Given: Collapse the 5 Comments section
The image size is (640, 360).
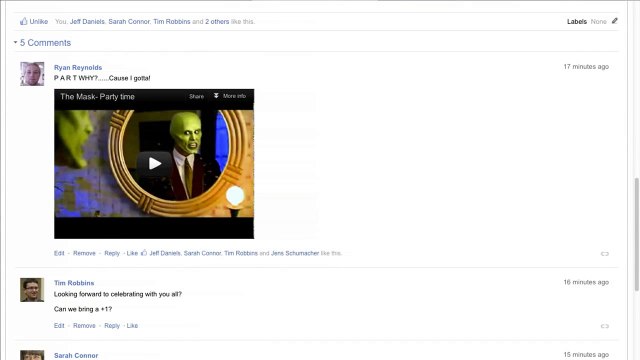Looking at the screenshot, I should pos(16,42).
